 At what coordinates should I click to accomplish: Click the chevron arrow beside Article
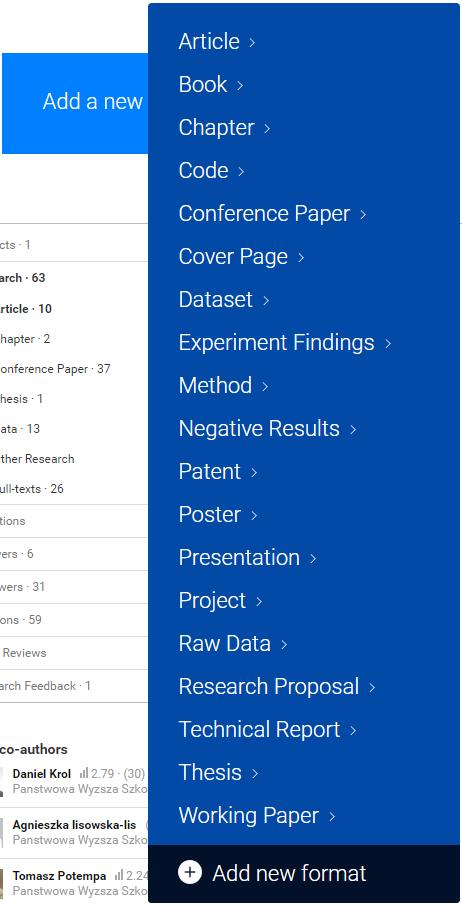[252, 42]
